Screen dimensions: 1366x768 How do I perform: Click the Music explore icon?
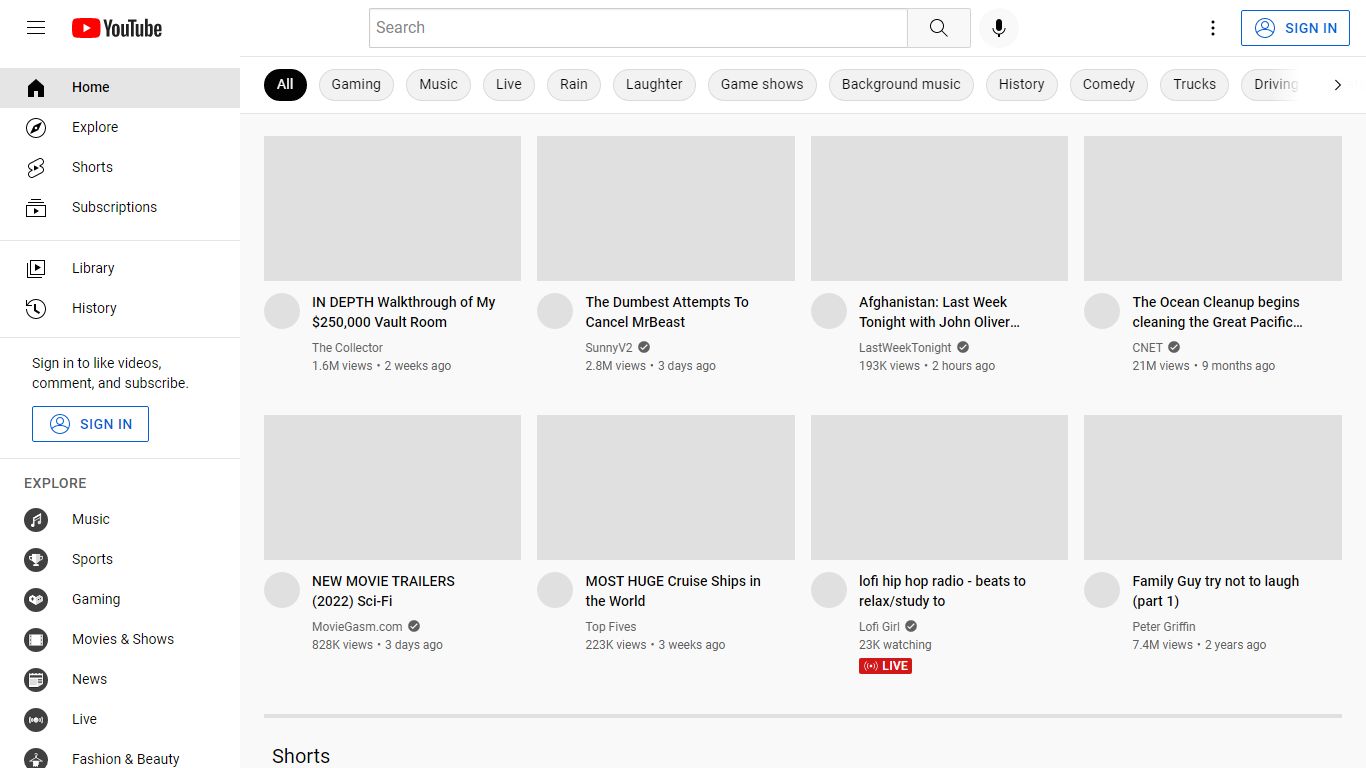click(36, 520)
